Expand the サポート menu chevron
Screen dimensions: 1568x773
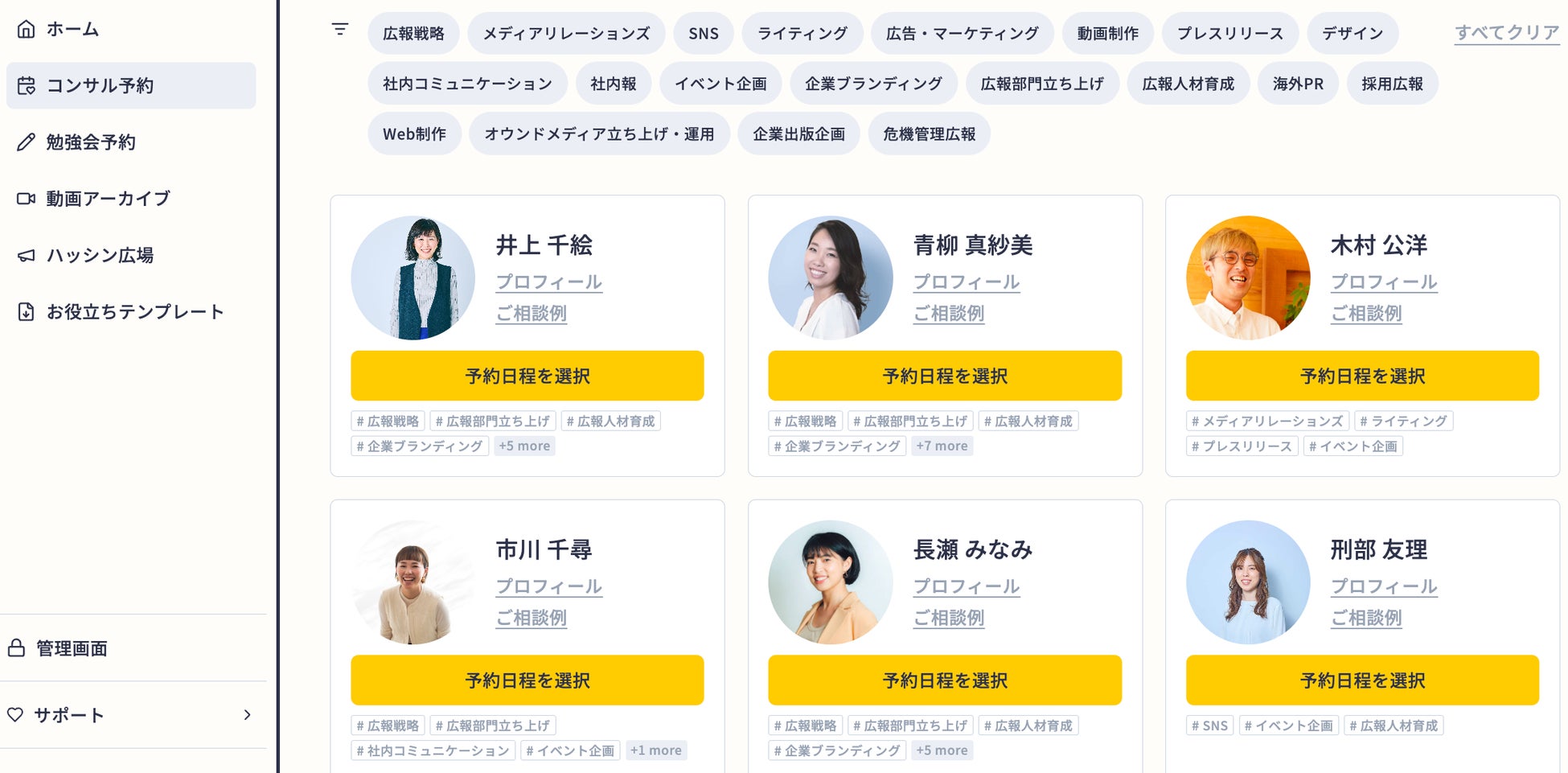(247, 715)
